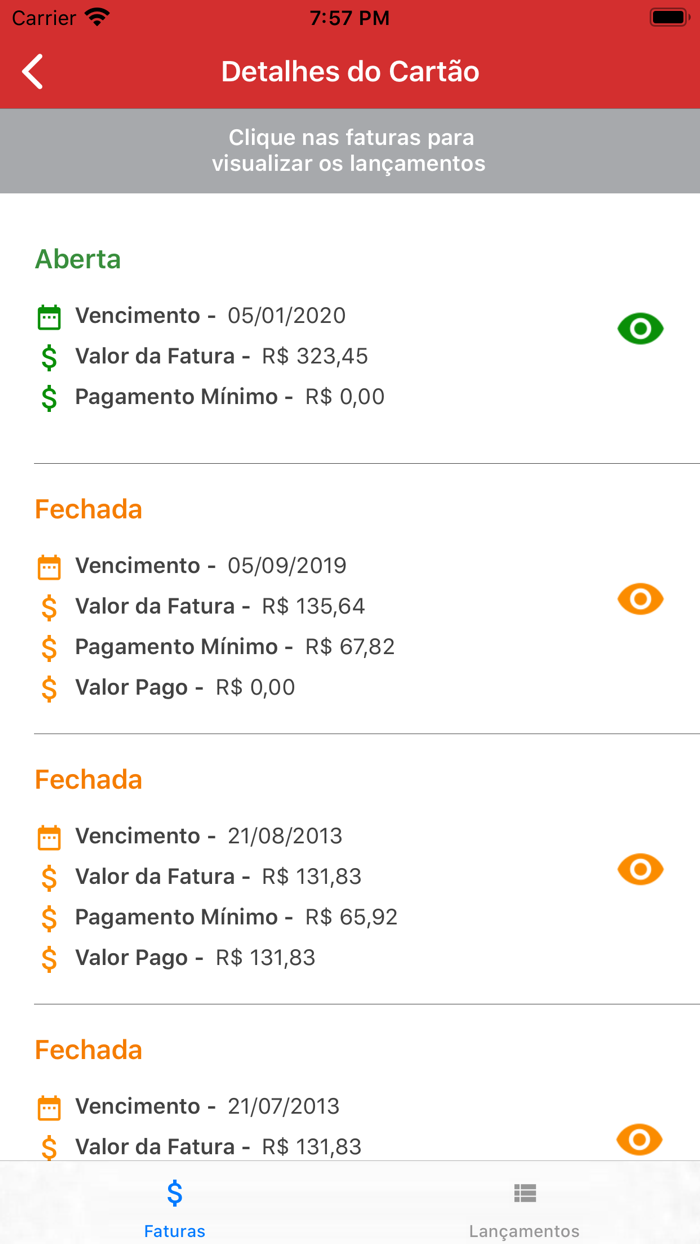Expand the Fechada invoice dated 21/07/2013
Screen dimensions: 700x1244
(x=88, y=1049)
